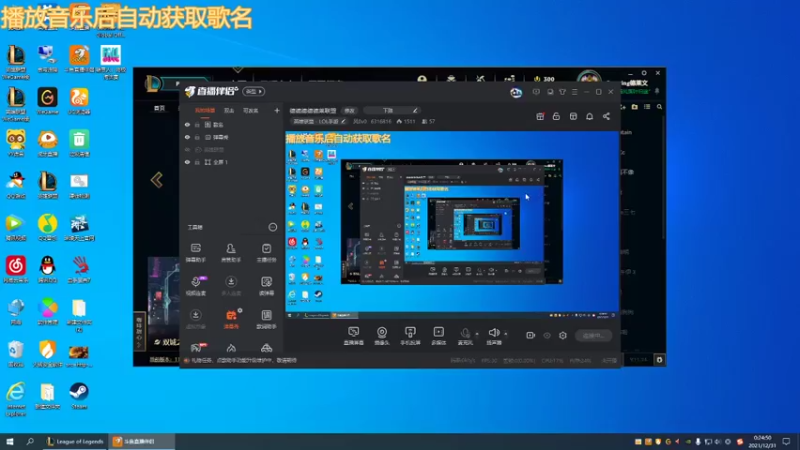Click the edit button beside stream title
Viewport: 800px width, 450px height.
[x=349, y=110]
